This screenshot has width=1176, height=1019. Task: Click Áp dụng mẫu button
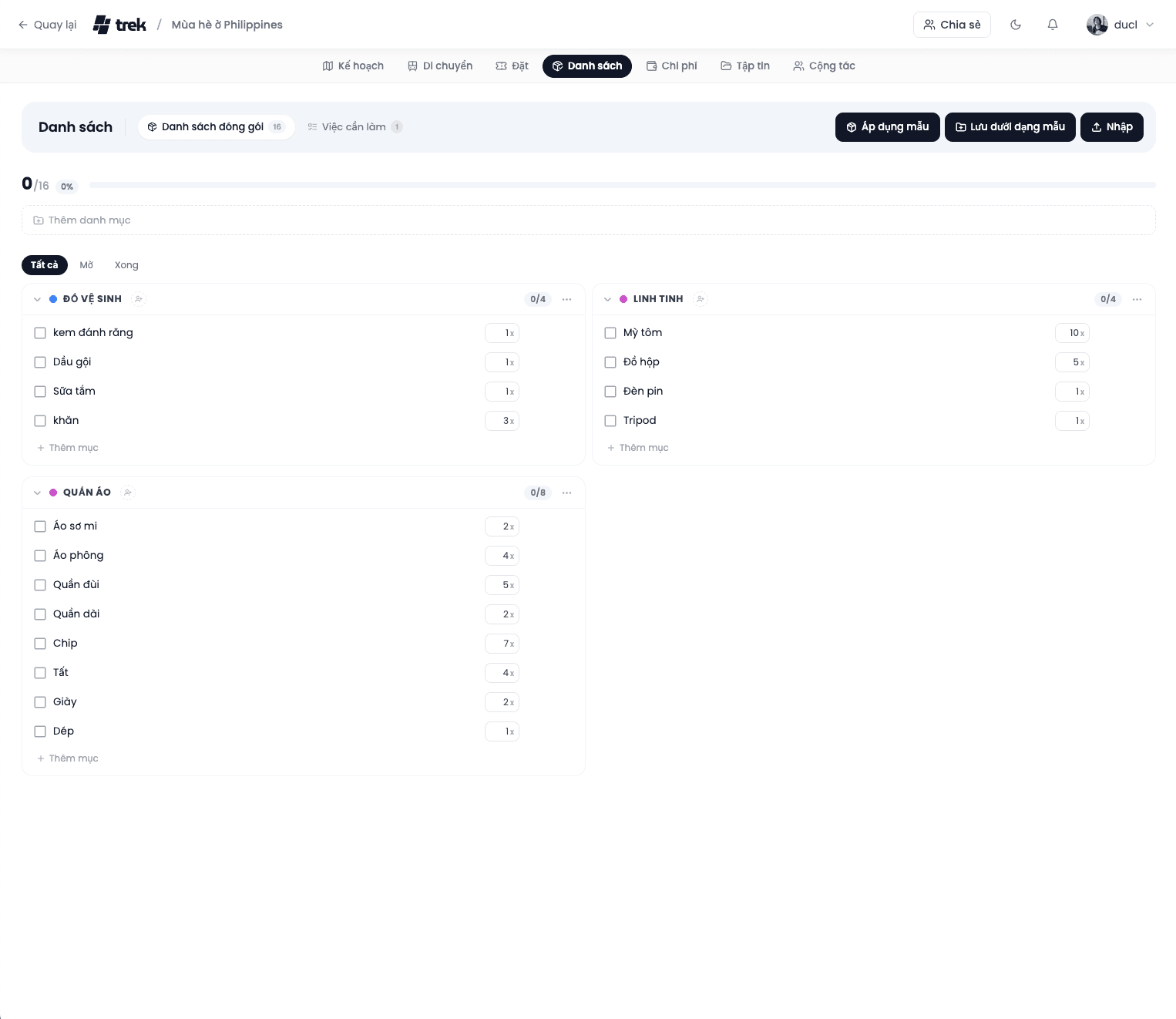(x=888, y=127)
